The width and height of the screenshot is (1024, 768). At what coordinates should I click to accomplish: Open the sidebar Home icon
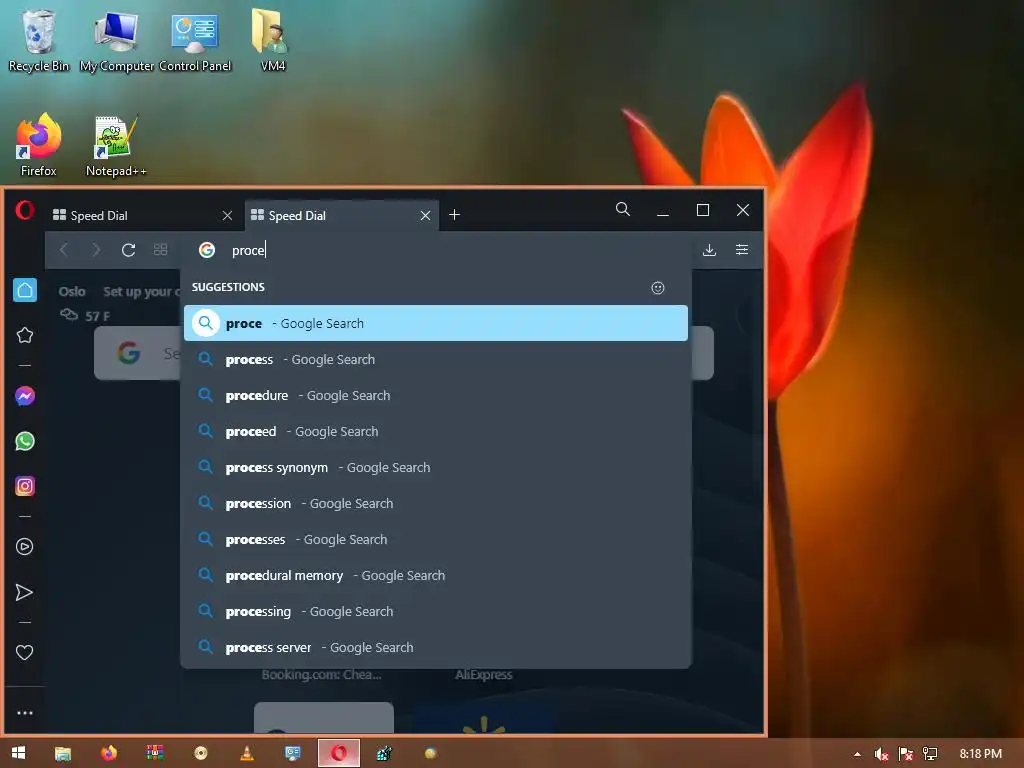[25, 290]
